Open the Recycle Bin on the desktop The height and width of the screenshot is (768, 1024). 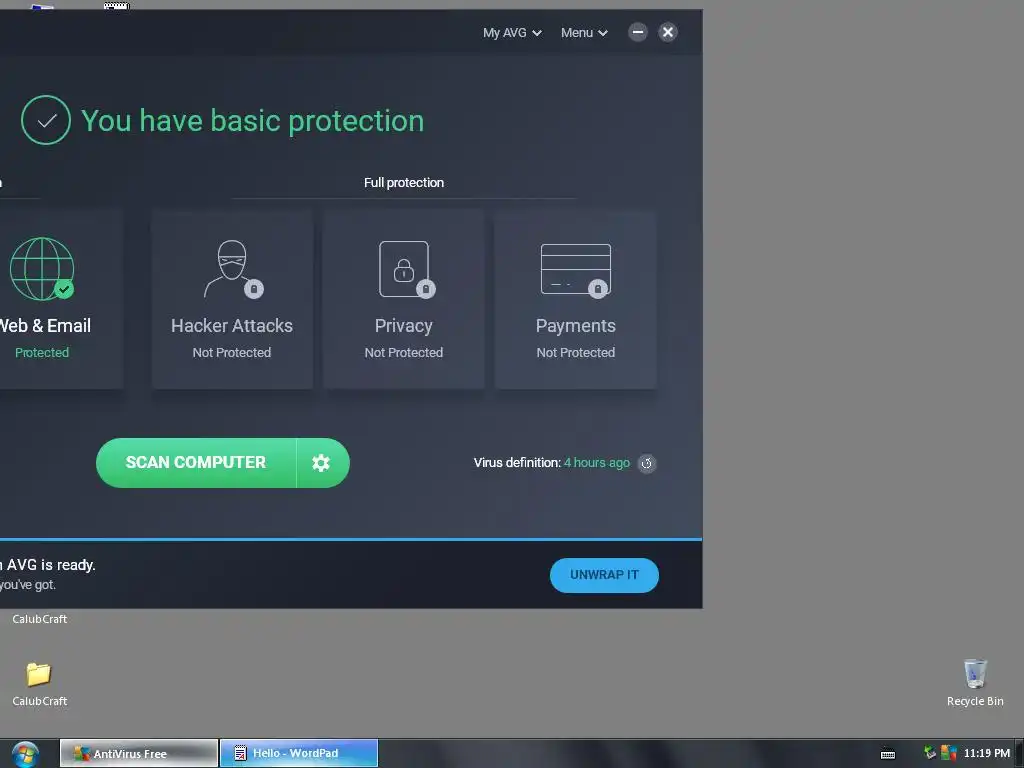pyautogui.click(x=975, y=682)
